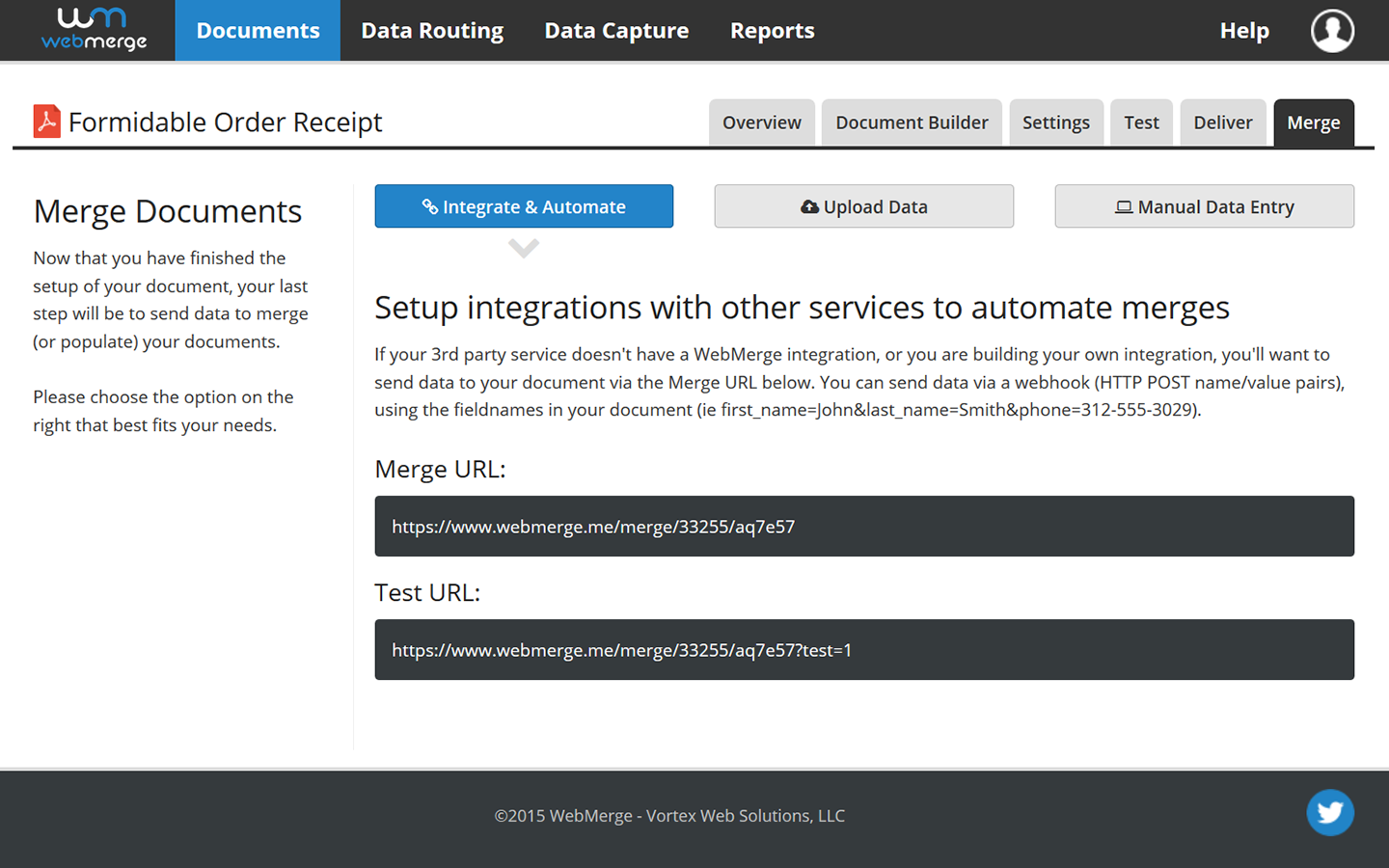Click the Upload Data button
Image resolution: width=1389 pixels, height=868 pixels.
pyautogui.click(x=863, y=205)
